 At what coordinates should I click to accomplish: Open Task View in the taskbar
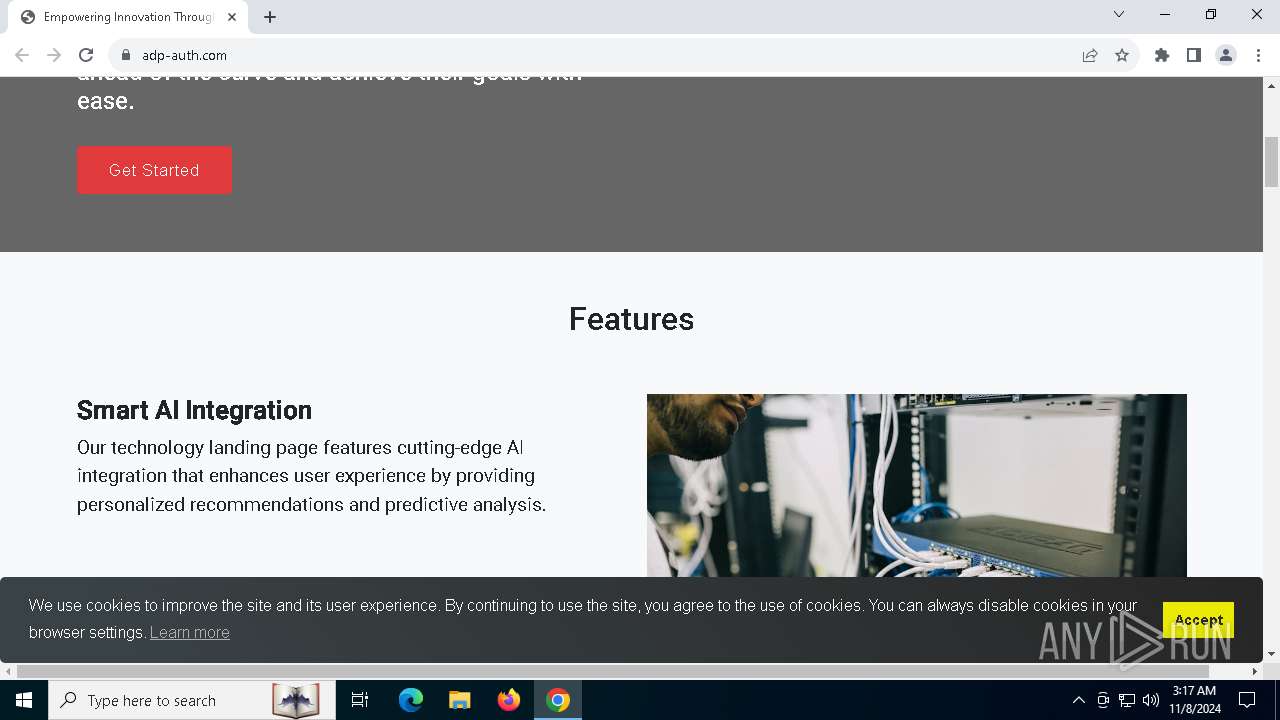coord(360,700)
